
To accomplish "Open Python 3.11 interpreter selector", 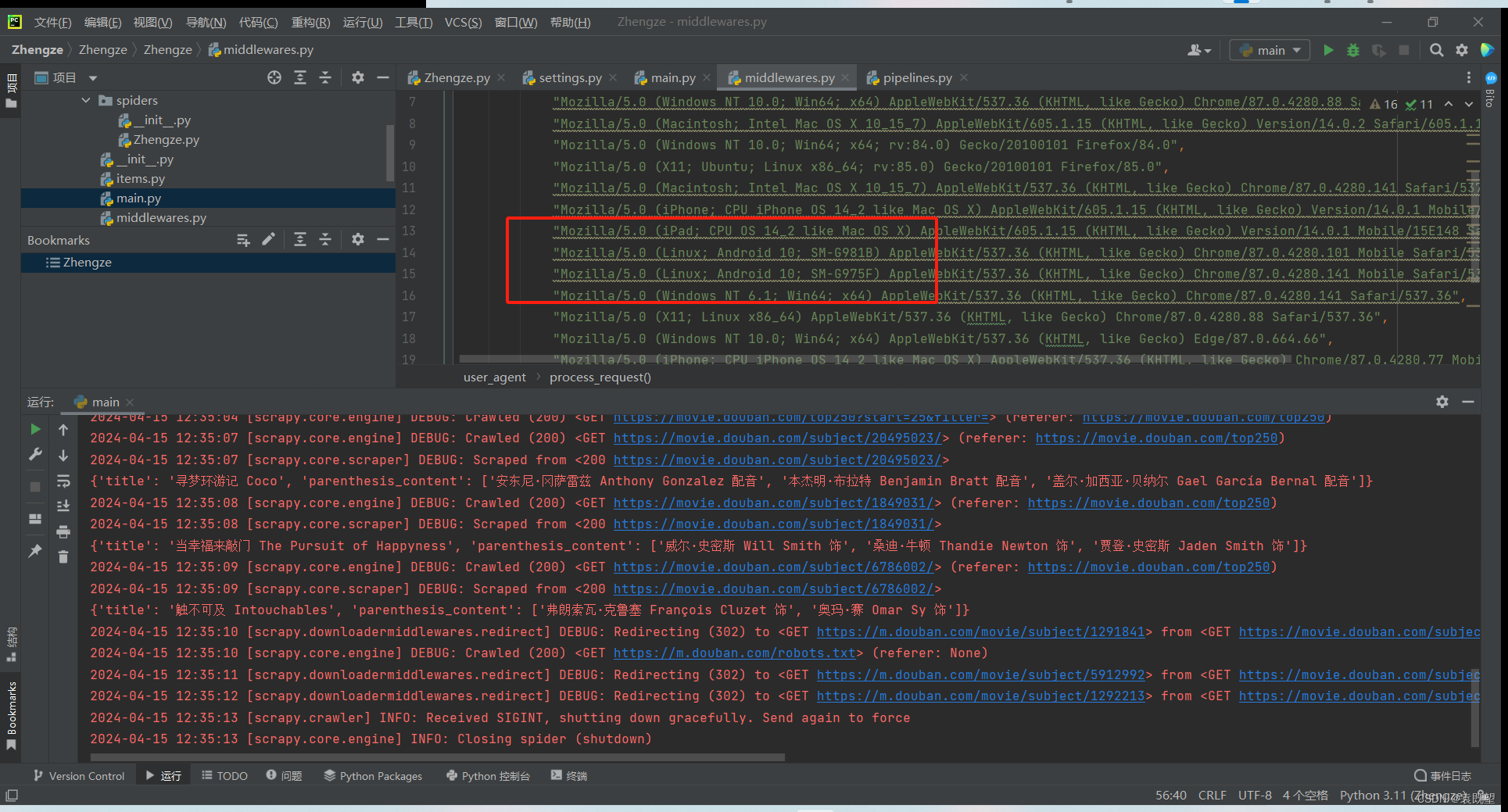I will pos(1403,795).
